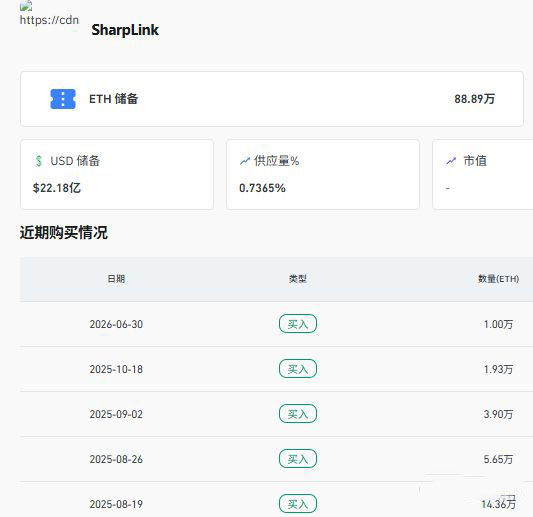Image resolution: width=533 pixels, height=517 pixels.
Task: Click the 1.93万 amount cell
Action: coord(498,369)
